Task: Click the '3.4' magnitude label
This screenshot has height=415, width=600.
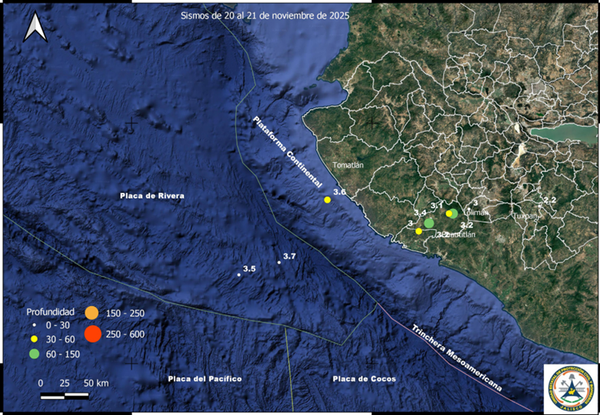Action: point(421,213)
